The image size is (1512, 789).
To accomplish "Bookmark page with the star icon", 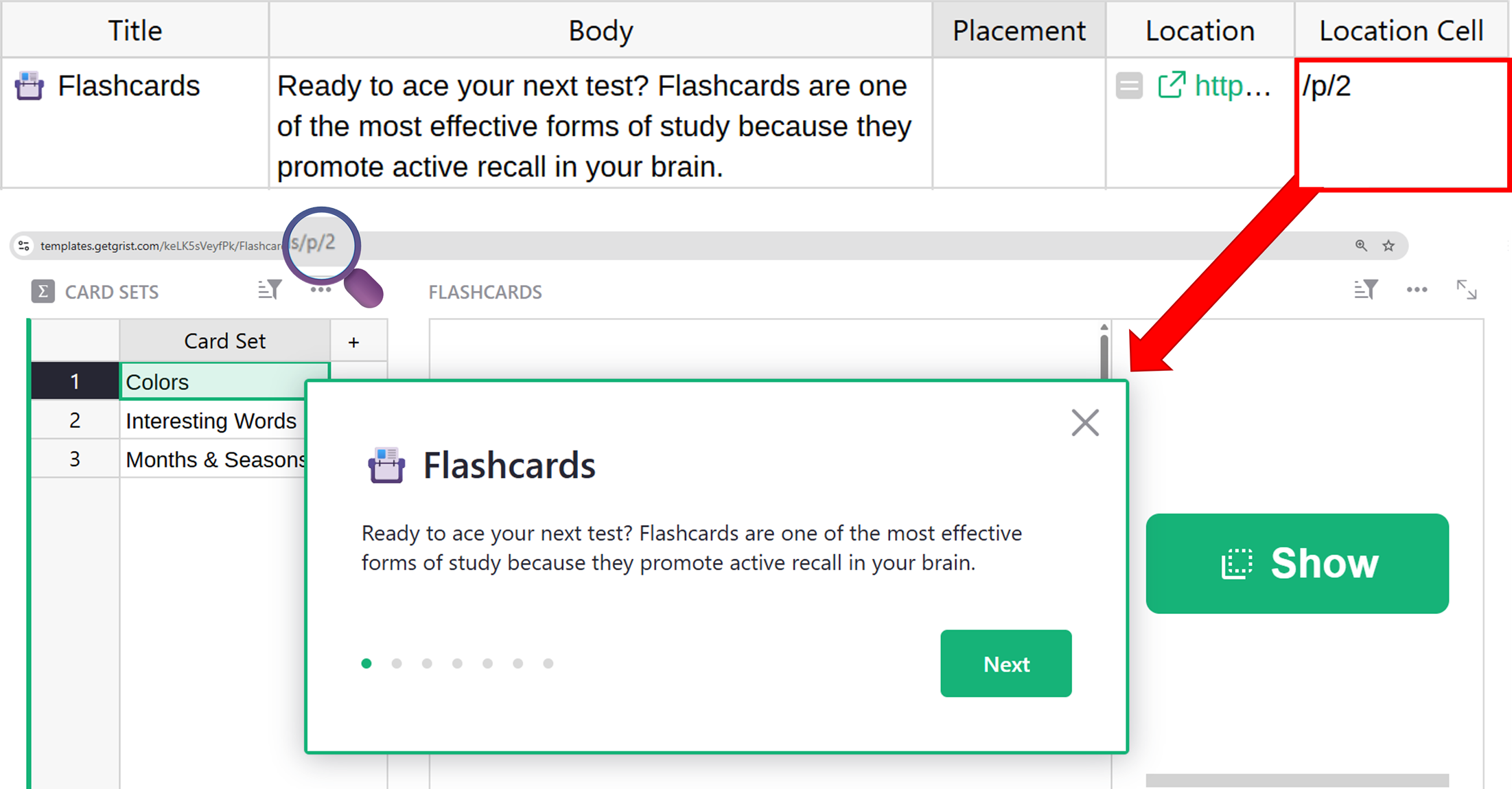I will (x=1388, y=246).
